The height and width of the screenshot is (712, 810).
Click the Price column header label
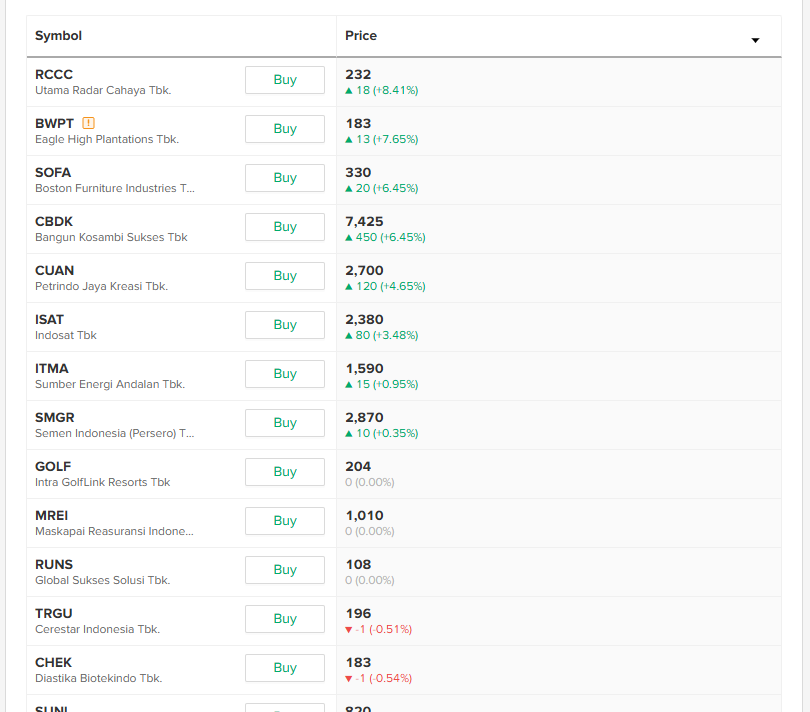pyautogui.click(x=361, y=36)
